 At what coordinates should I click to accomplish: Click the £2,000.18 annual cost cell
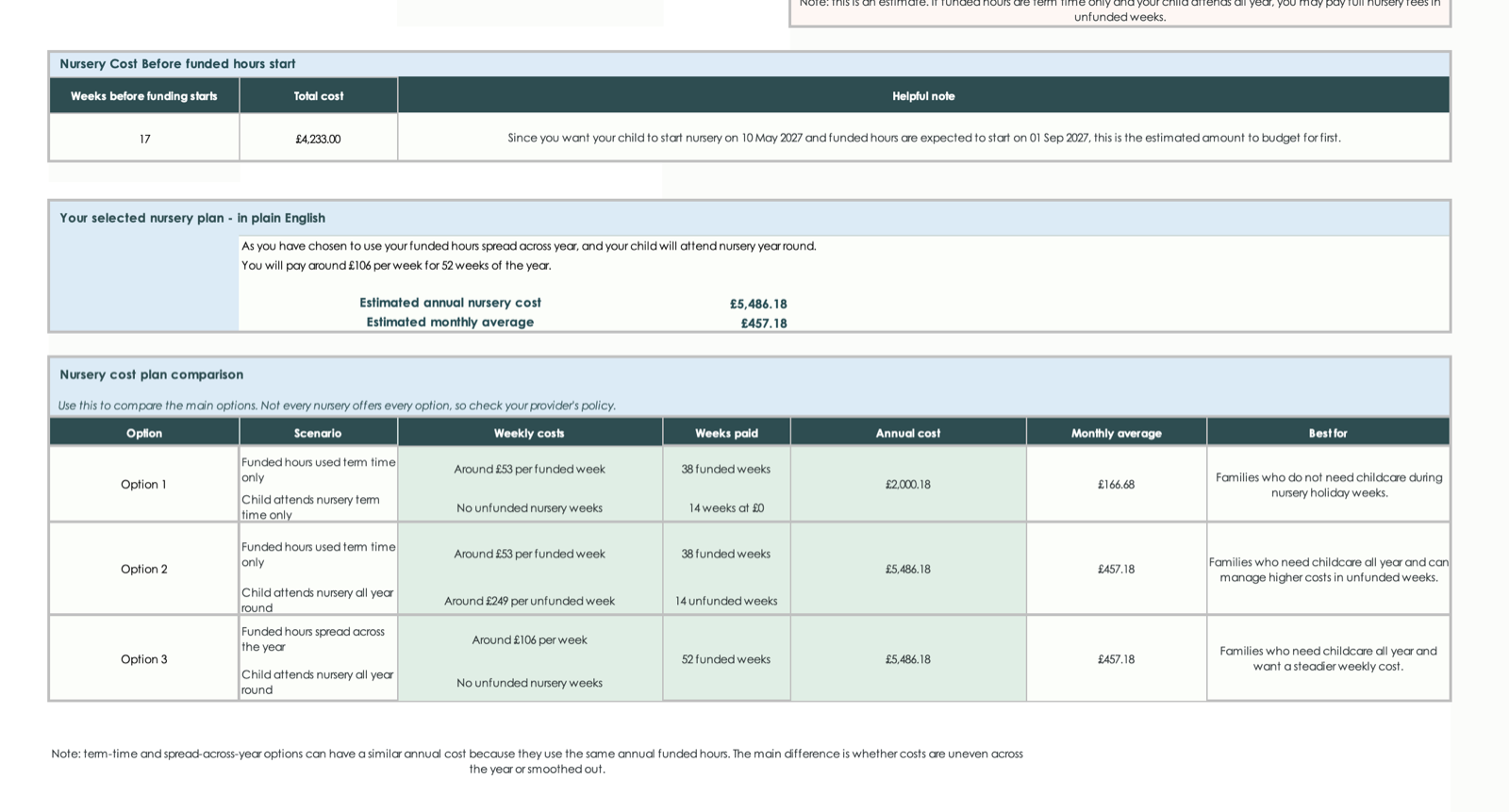(x=908, y=484)
